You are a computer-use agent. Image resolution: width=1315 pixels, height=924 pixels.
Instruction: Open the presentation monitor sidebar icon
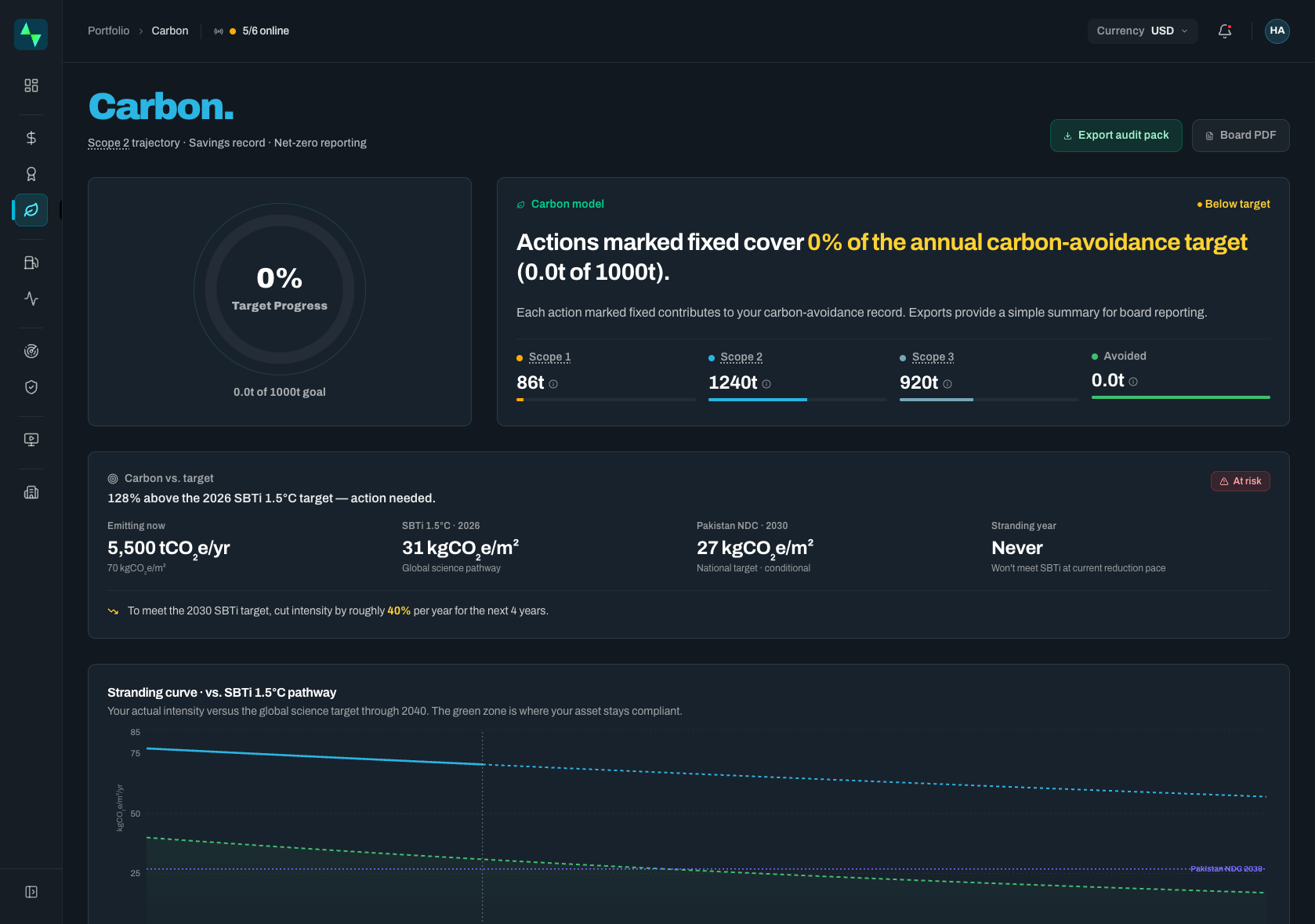point(31,440)
